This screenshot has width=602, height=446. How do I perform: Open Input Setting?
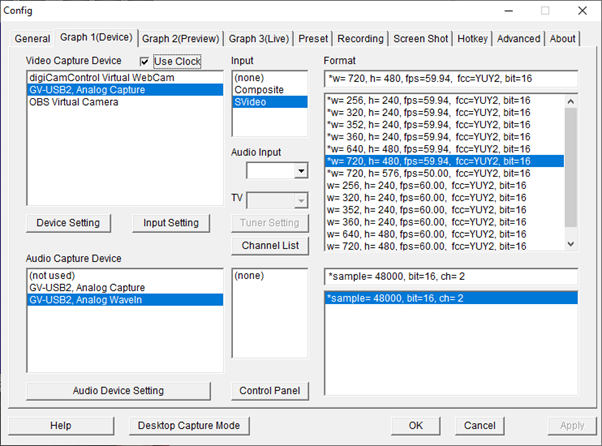[x=171, y=222]
